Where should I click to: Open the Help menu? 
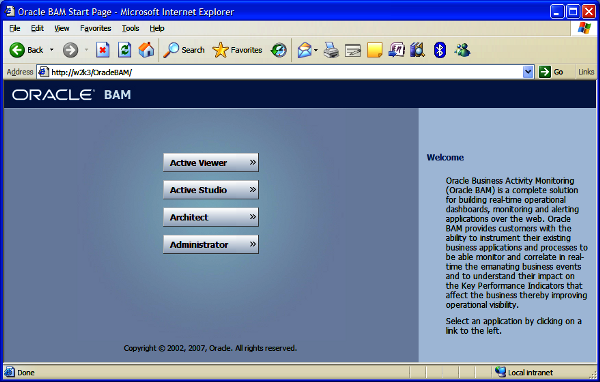[x=157, y=28]
